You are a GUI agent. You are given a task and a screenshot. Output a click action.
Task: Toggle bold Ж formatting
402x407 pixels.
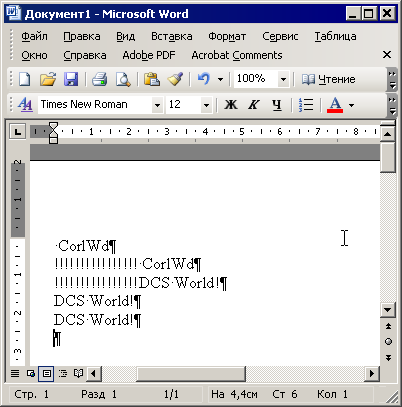pos(231,105)
